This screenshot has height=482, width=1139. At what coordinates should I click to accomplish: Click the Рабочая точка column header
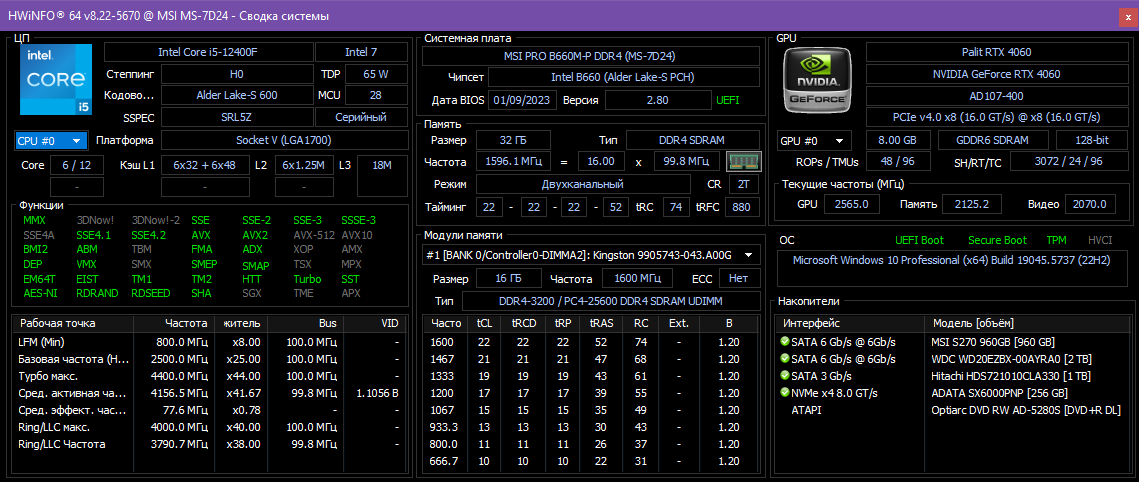[x=73, y=323]
